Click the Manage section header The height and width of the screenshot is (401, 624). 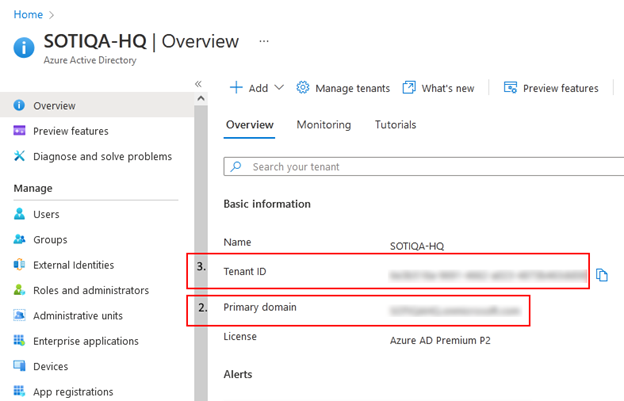(33, 188)
